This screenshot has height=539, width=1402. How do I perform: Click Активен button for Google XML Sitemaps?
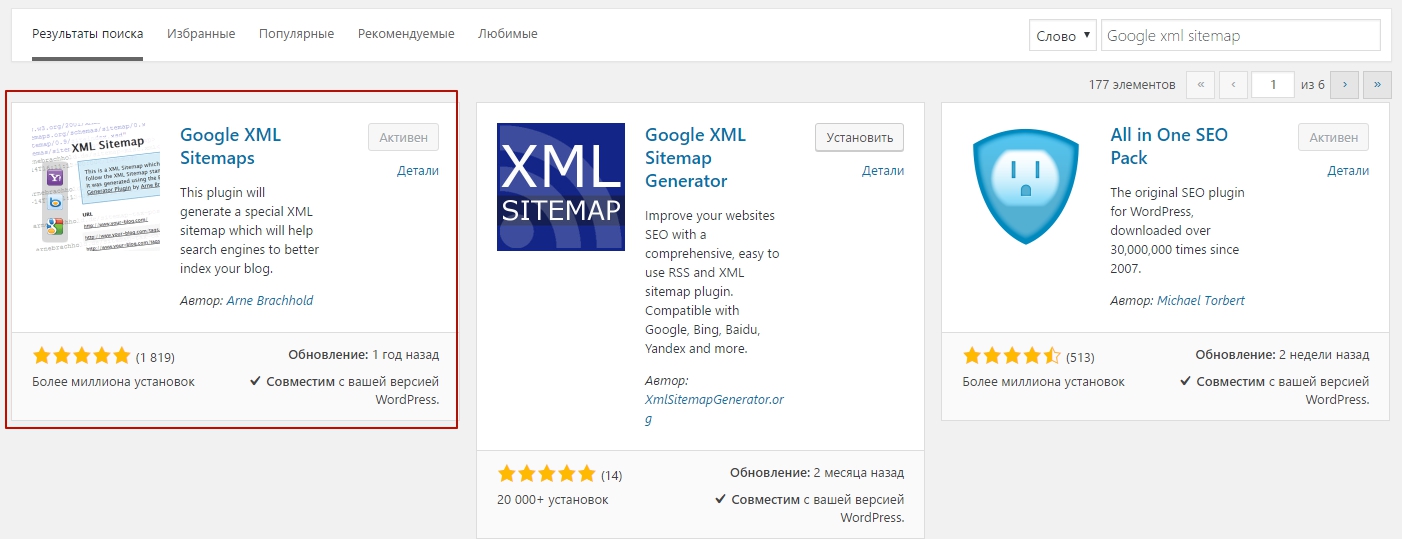[x=403, y=137]
